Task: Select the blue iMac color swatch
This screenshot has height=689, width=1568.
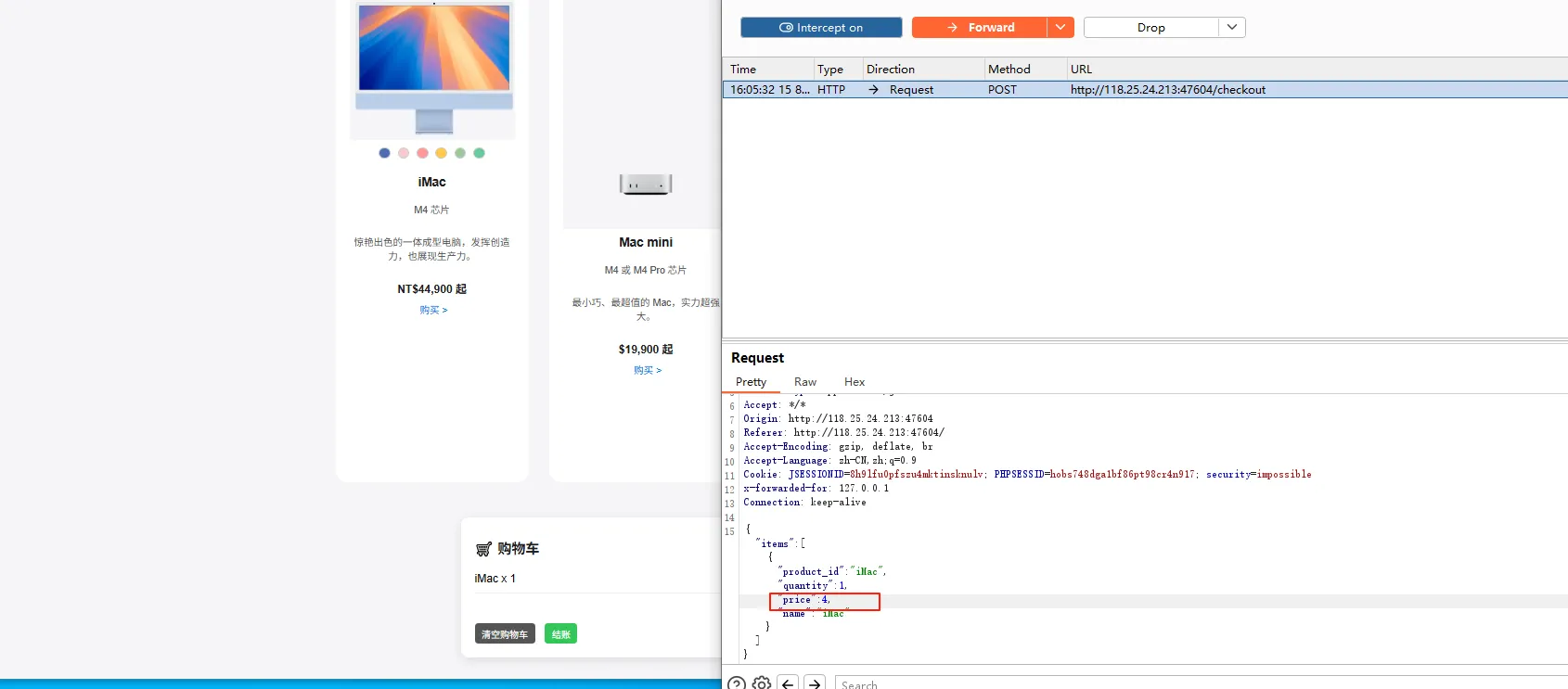Action: click(384, 153)
